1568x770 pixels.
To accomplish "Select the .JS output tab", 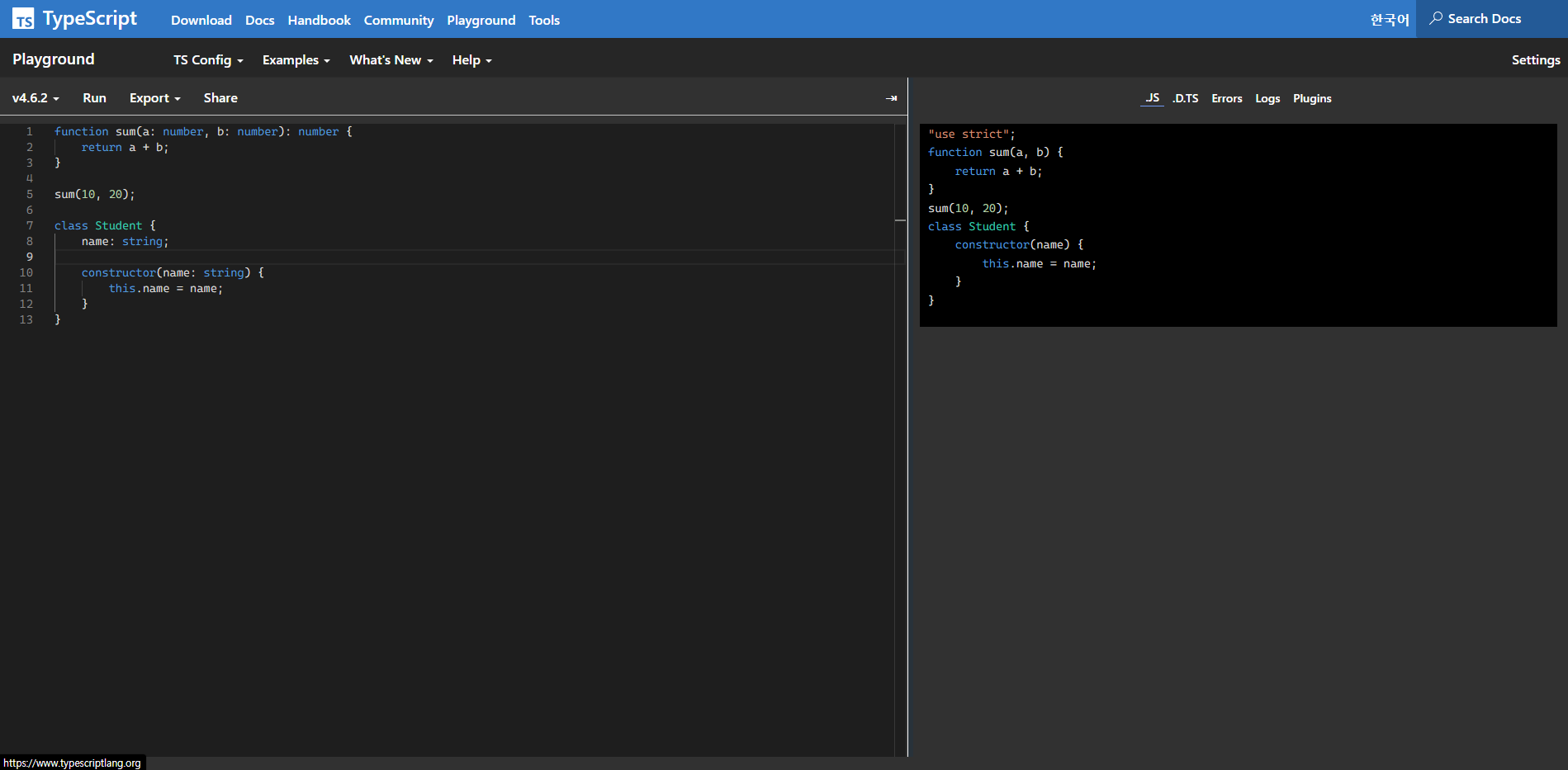I will tap(1152, 98).
